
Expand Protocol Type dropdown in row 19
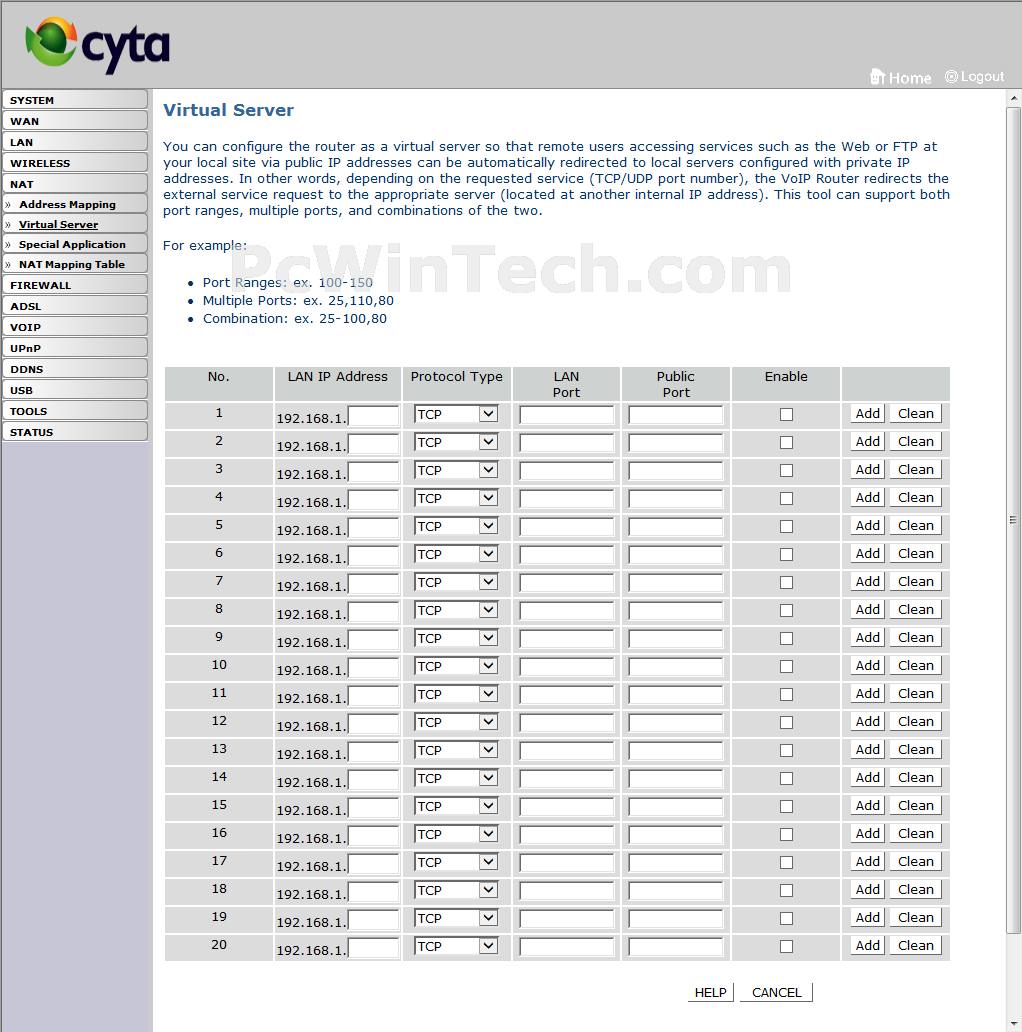point(456,918)
